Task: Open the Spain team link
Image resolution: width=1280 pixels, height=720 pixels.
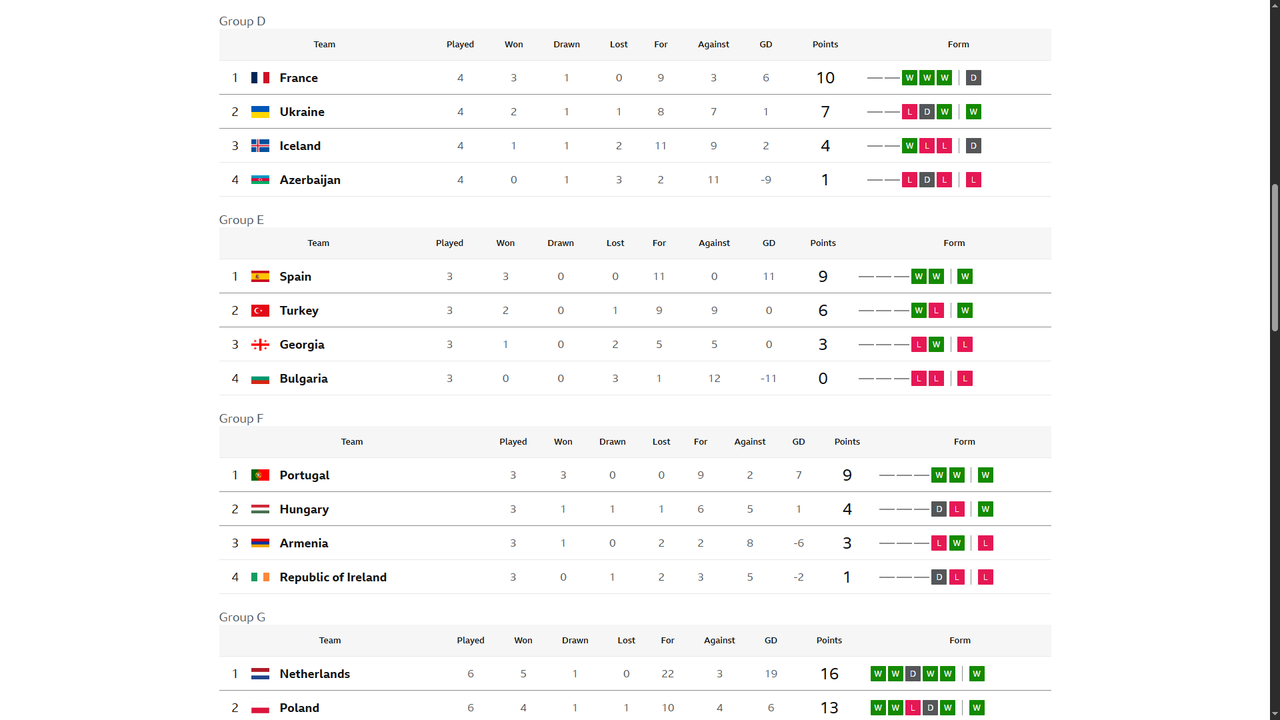Action: point(296,277)
